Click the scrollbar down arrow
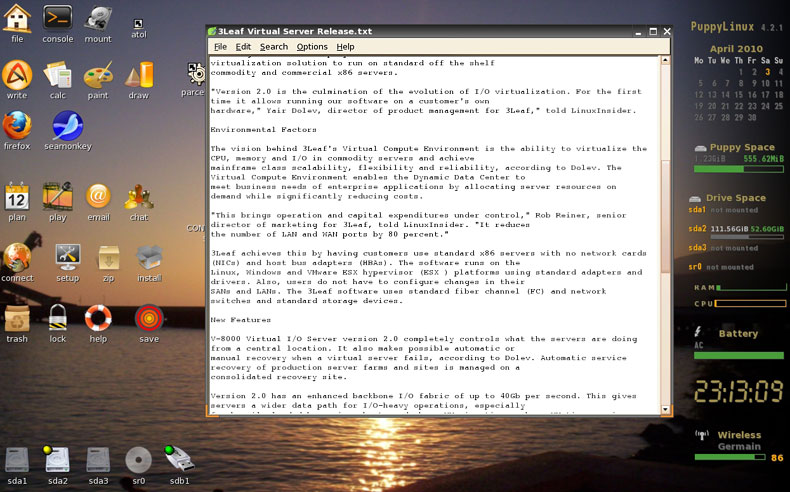Image resolution: width=790 pixels, height=492 pixels. tap(665, 409)
